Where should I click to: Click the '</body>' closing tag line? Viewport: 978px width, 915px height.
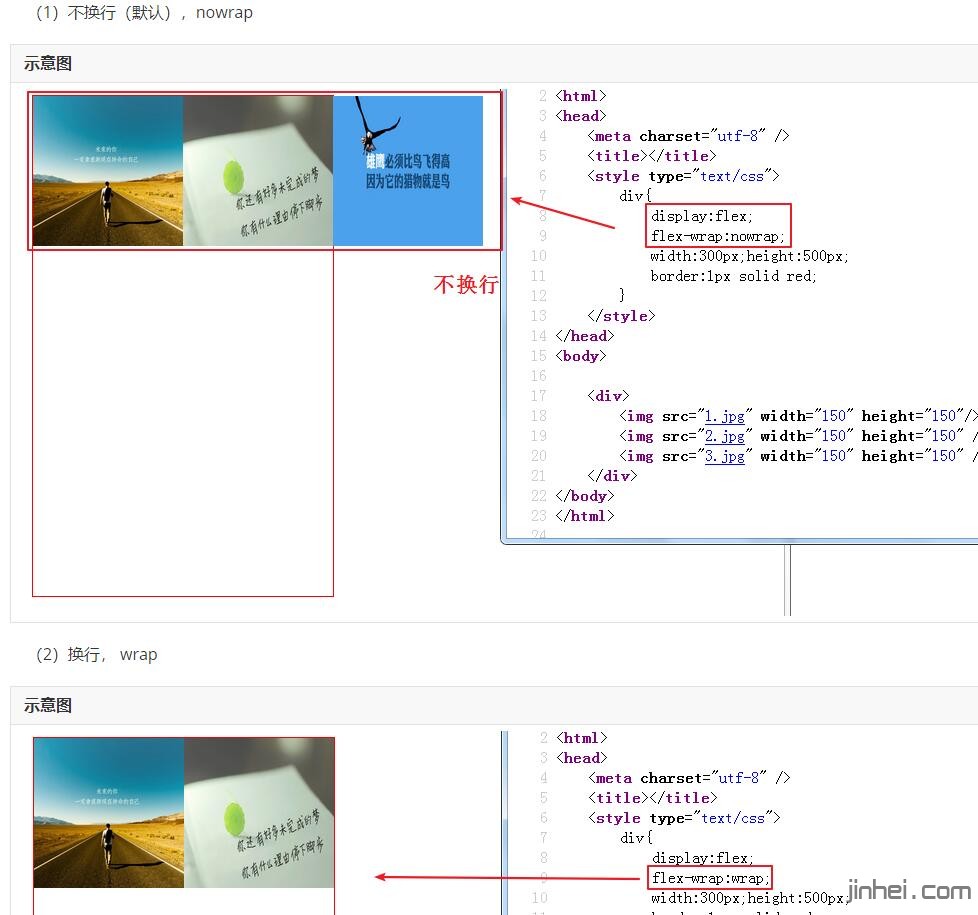click(584, 496)
